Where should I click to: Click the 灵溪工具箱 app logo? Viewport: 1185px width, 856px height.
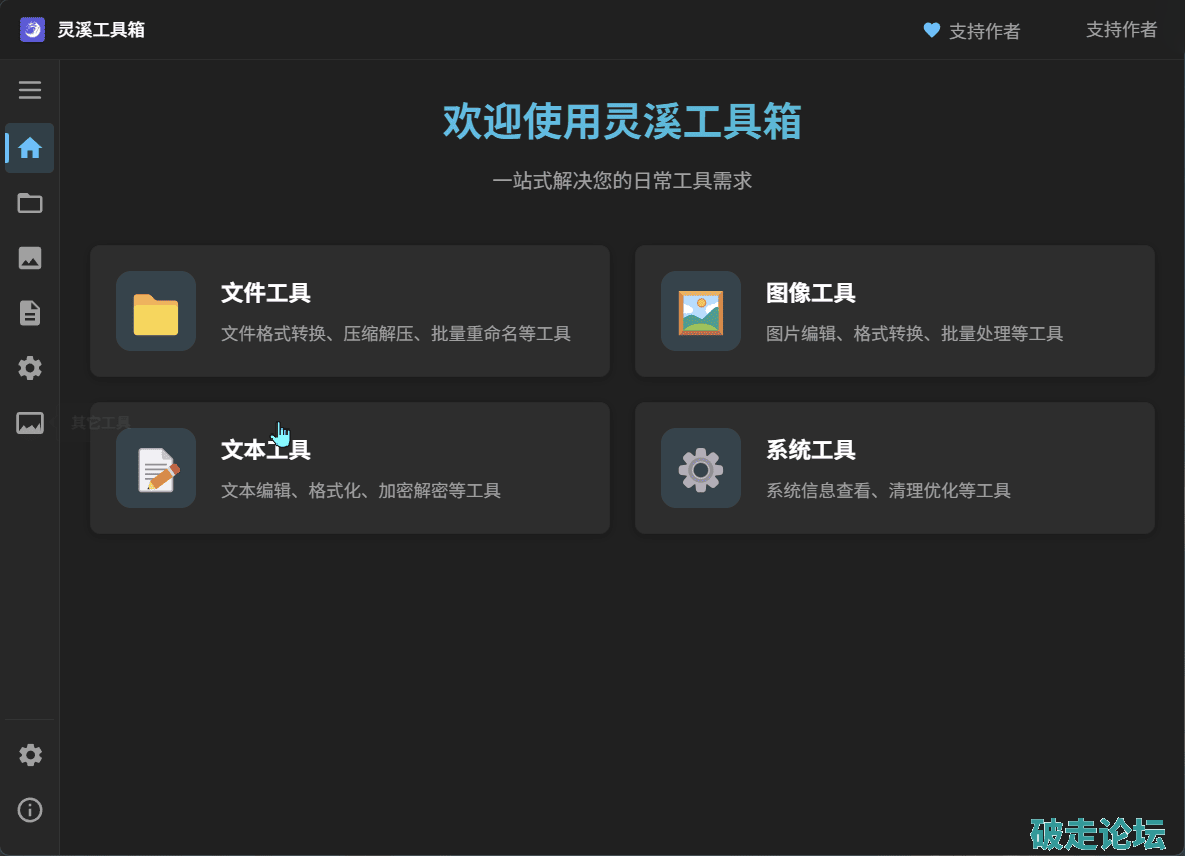tap(33, 30)
